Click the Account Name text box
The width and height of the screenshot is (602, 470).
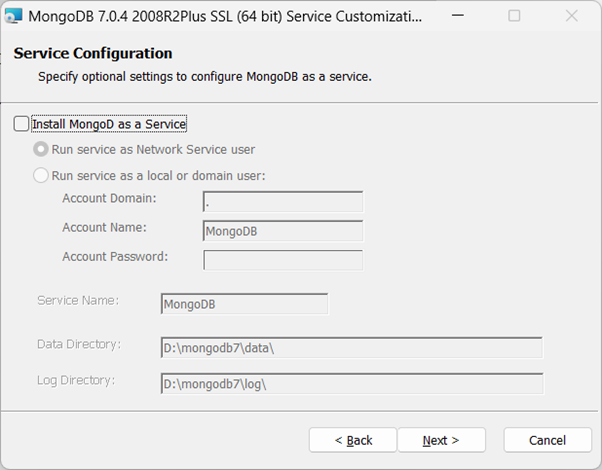[282, 231]
